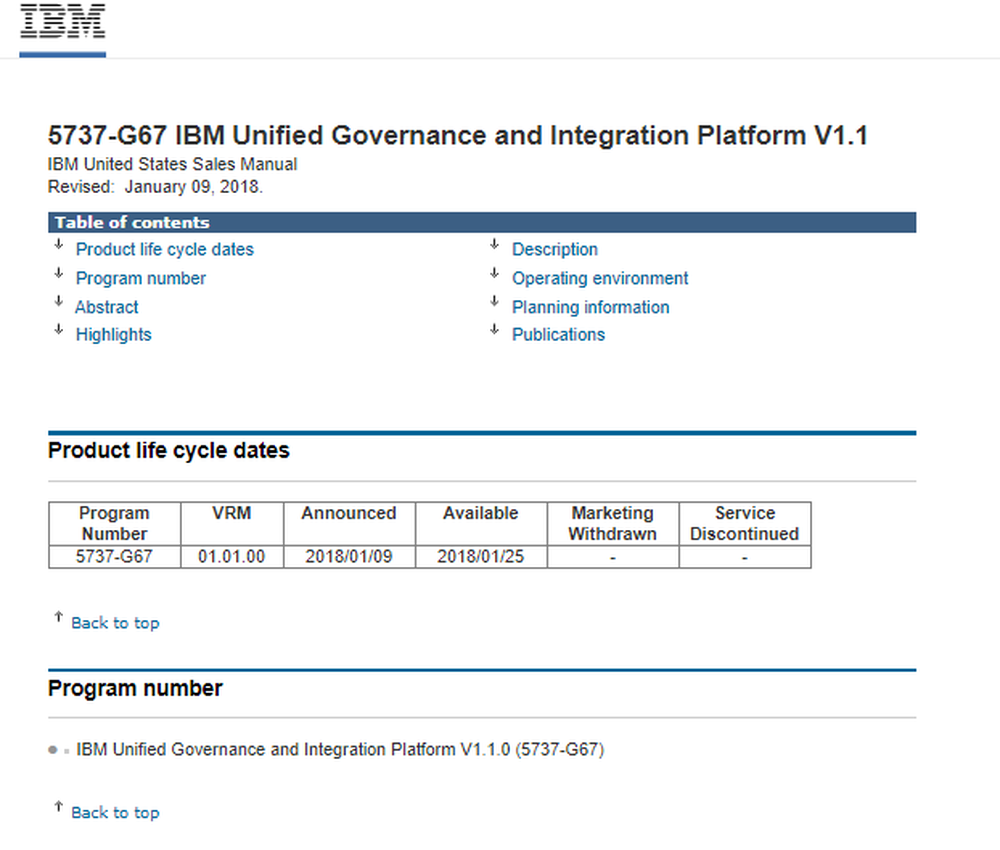
Task: Select table cell 5737-G67
Action: click(114, 557)
